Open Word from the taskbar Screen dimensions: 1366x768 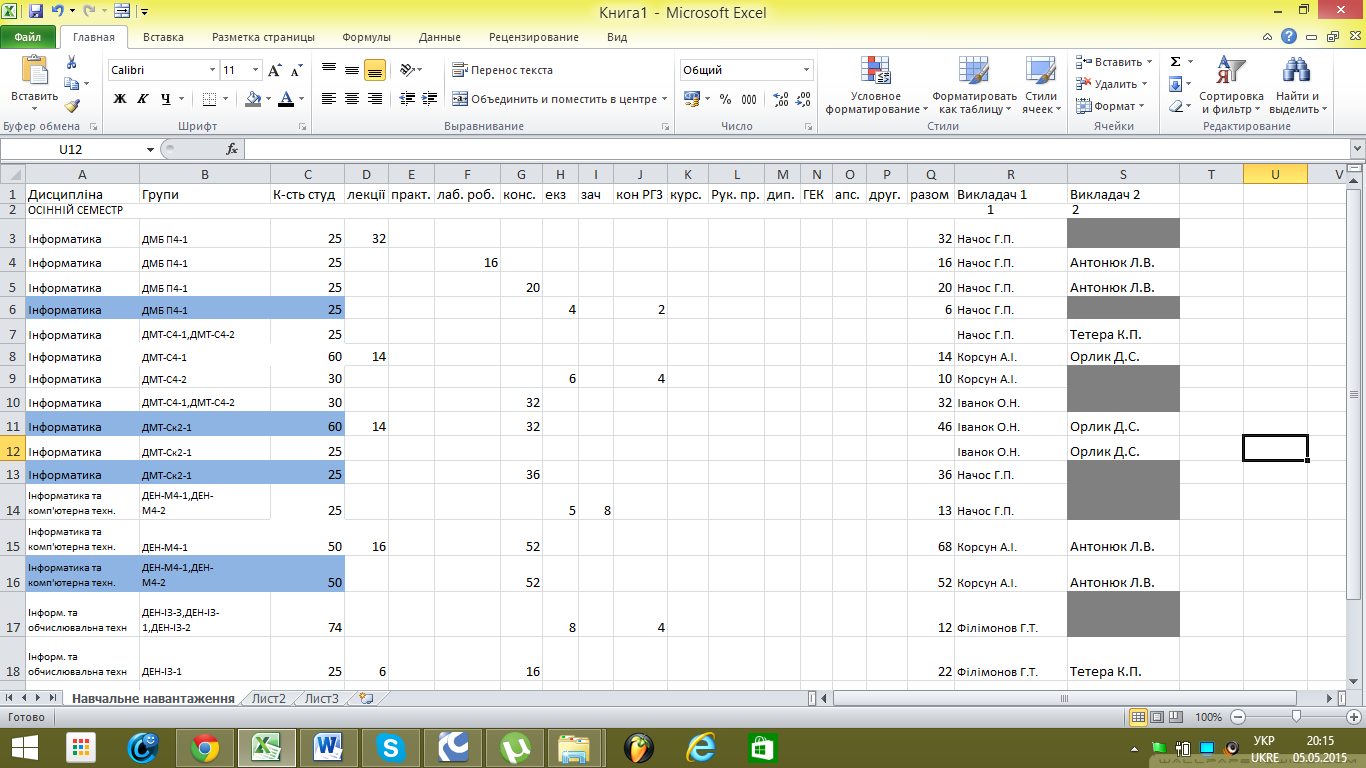click(x=328, y=747)
